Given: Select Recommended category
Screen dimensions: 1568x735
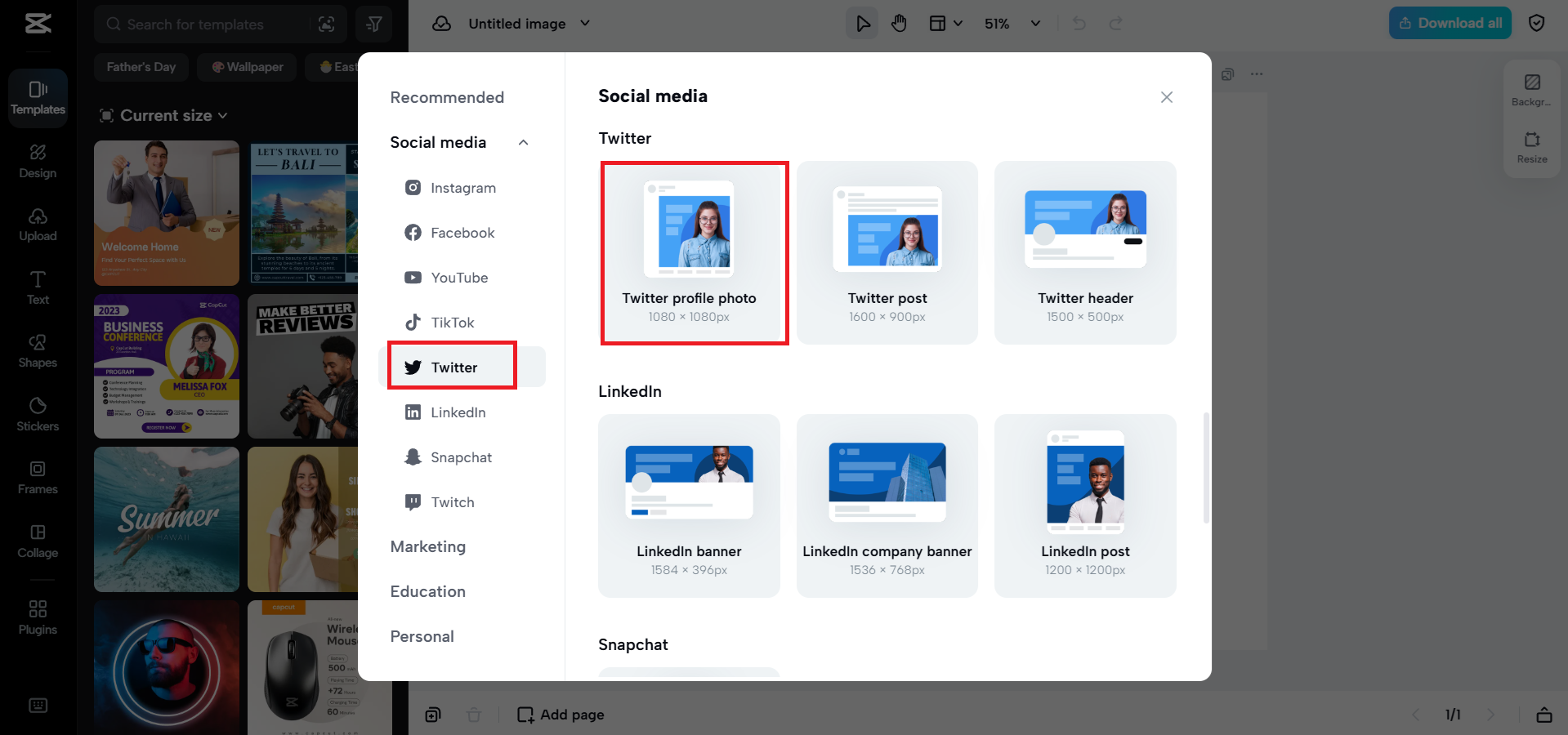Looking at the screenshot, I should pos(447,97).
